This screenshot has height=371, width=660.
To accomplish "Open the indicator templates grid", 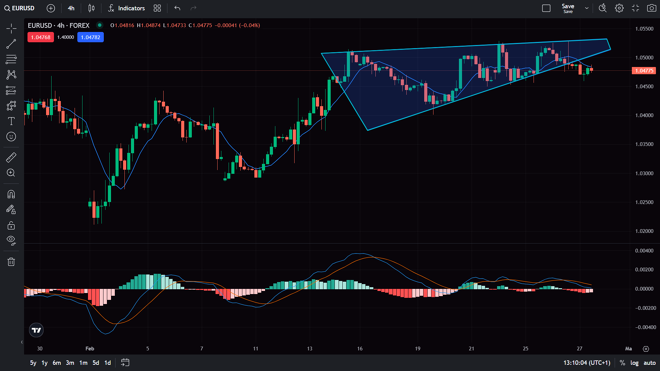I will click(157, 8).
